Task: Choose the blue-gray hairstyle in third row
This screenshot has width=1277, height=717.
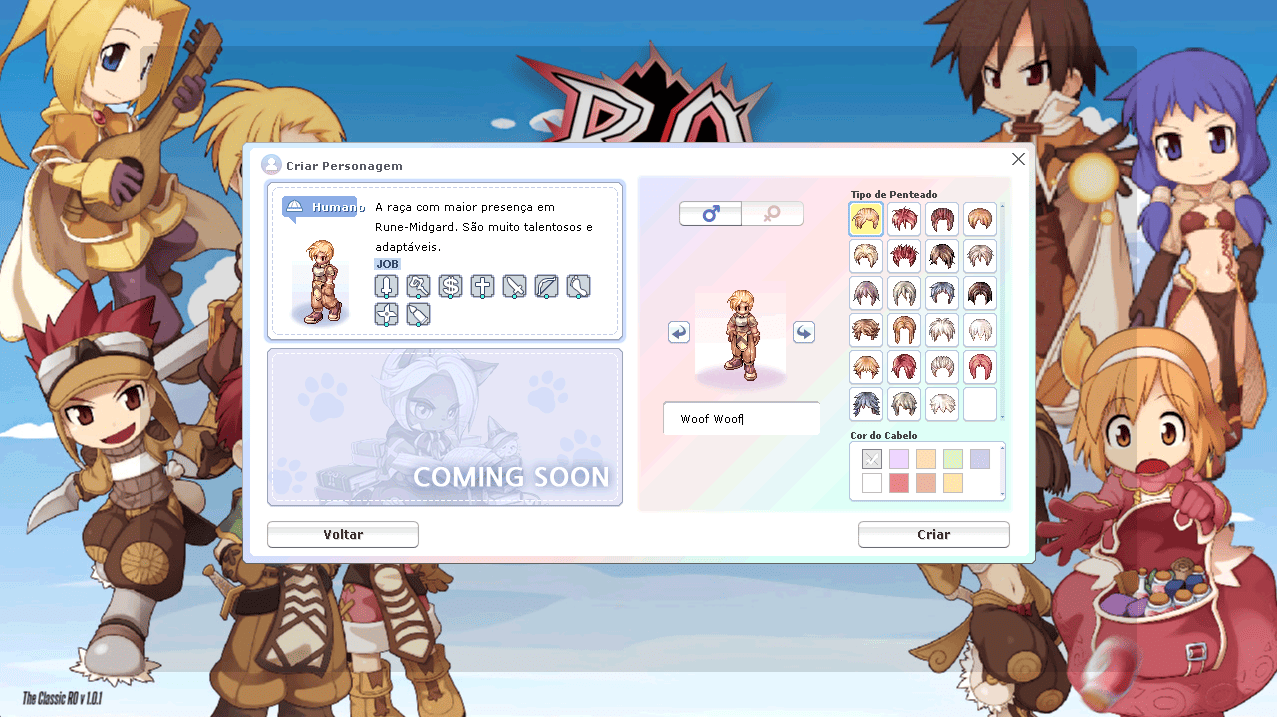Action: pos(942,293)
